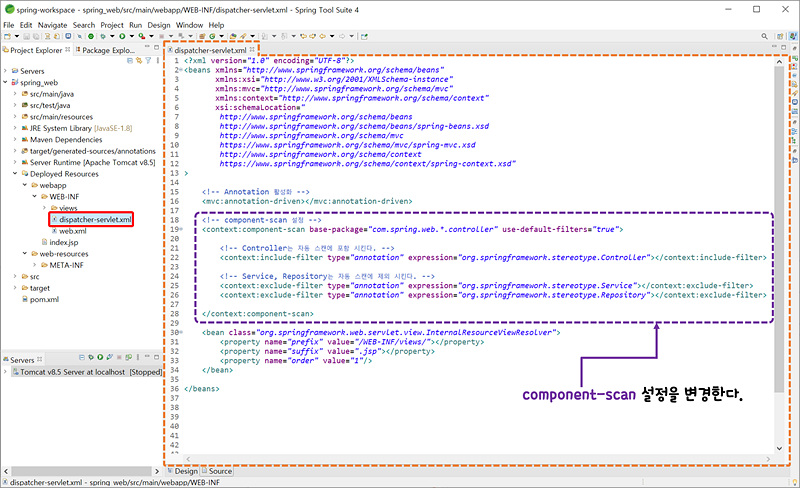Click scroll-down arrow of editor scrollbar
Screen dimensions: 800x488
779,448
